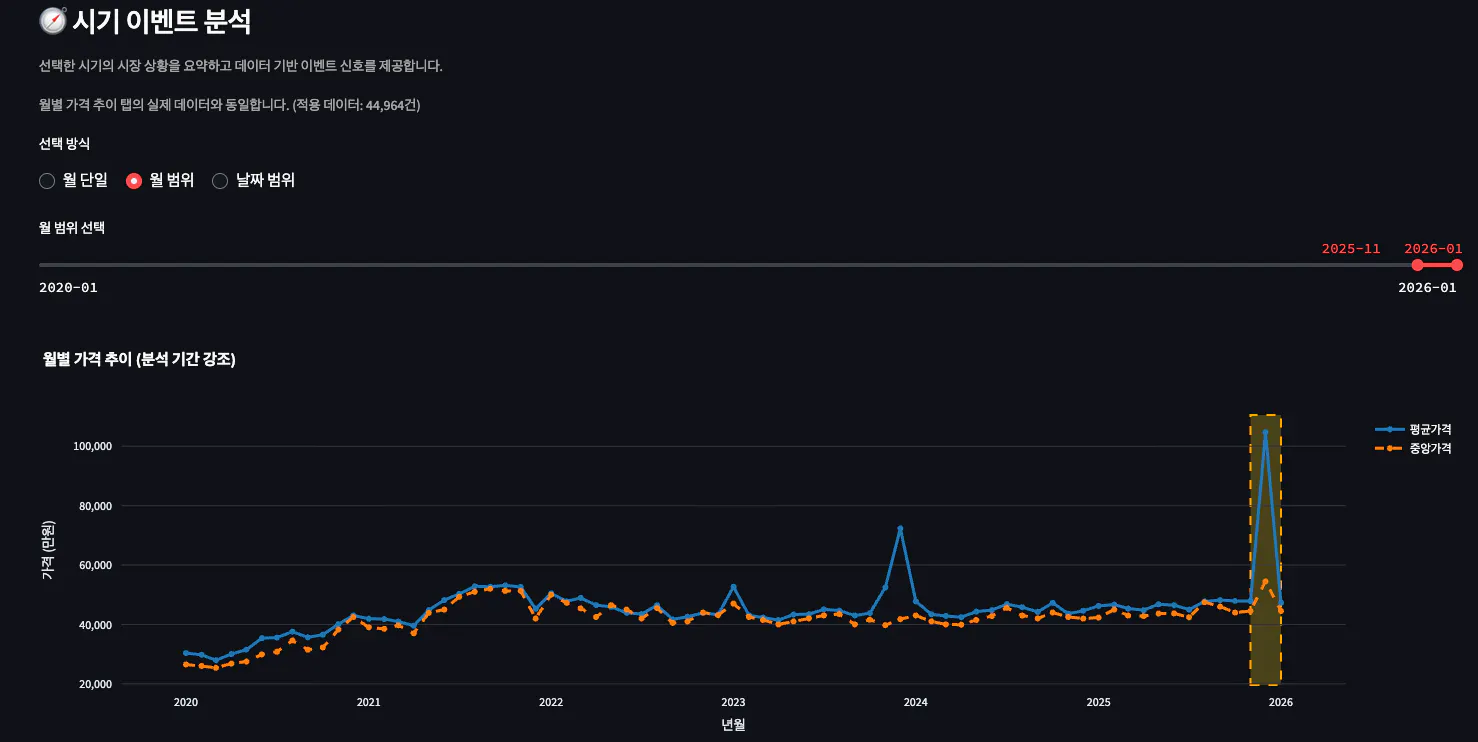Toggle the 평균가격 legend entry
Image resolution: width=1478 pixels, height=742 pixels.
pos(1413,429)
